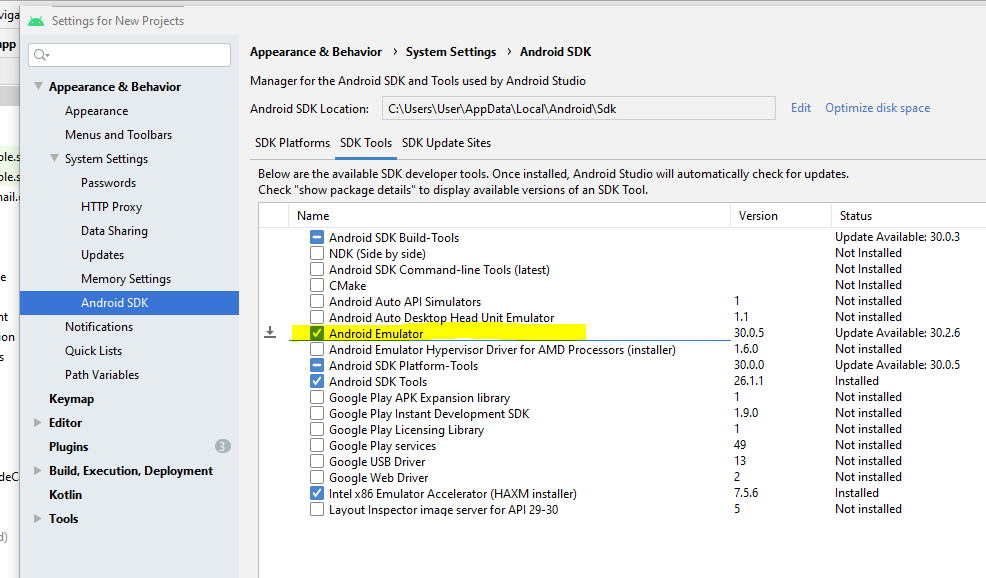Expand the Tools section arrow
Viewport: 986px width, 578px height.
[38, 518]
